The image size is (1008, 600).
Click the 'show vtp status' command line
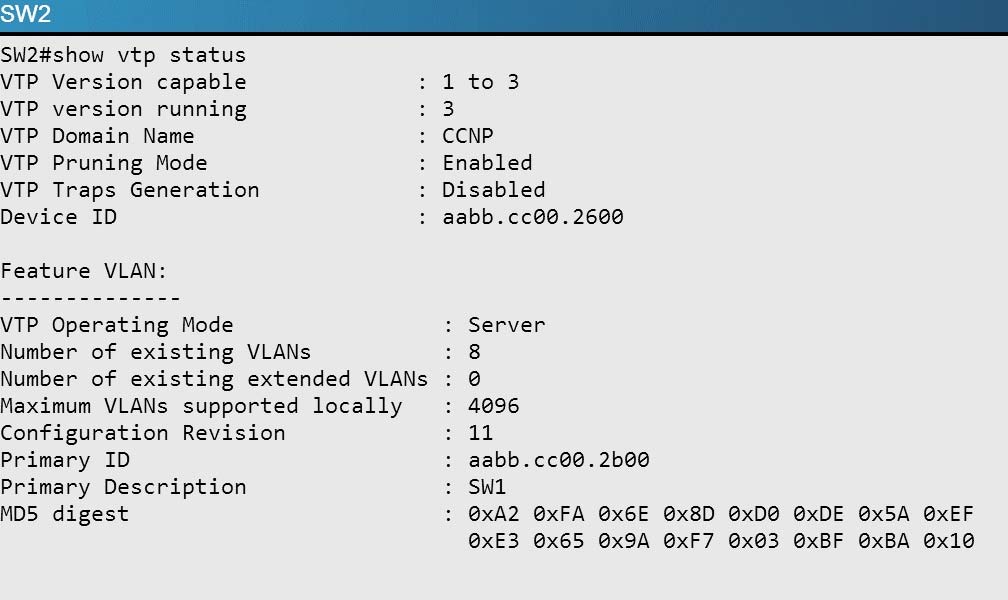[123, 55]
